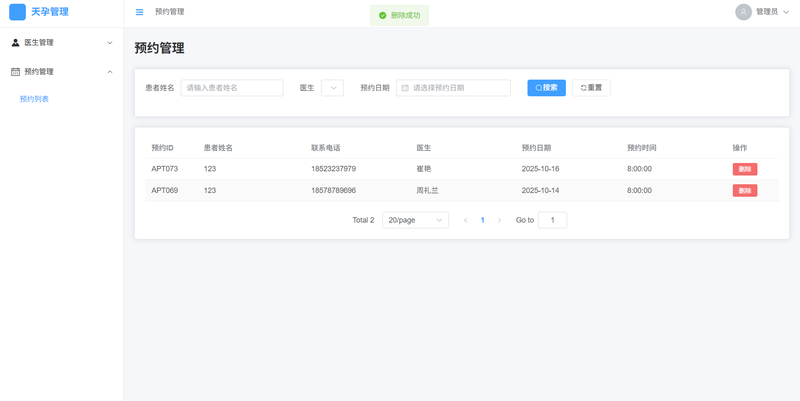Delete appointment APT073 row
This screenshot has height=401, width=800.
[744, 169]
